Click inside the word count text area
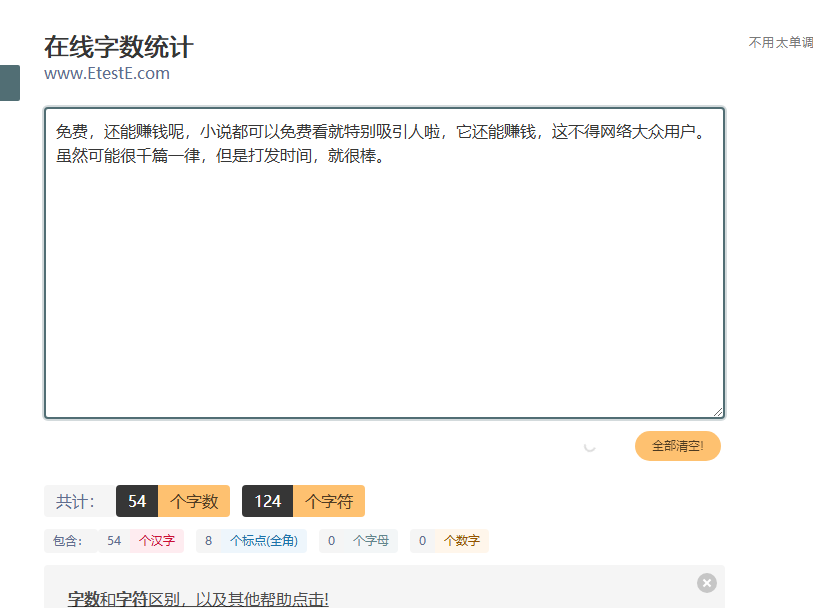This screenshot has height=608, width=813. point(384,263)
